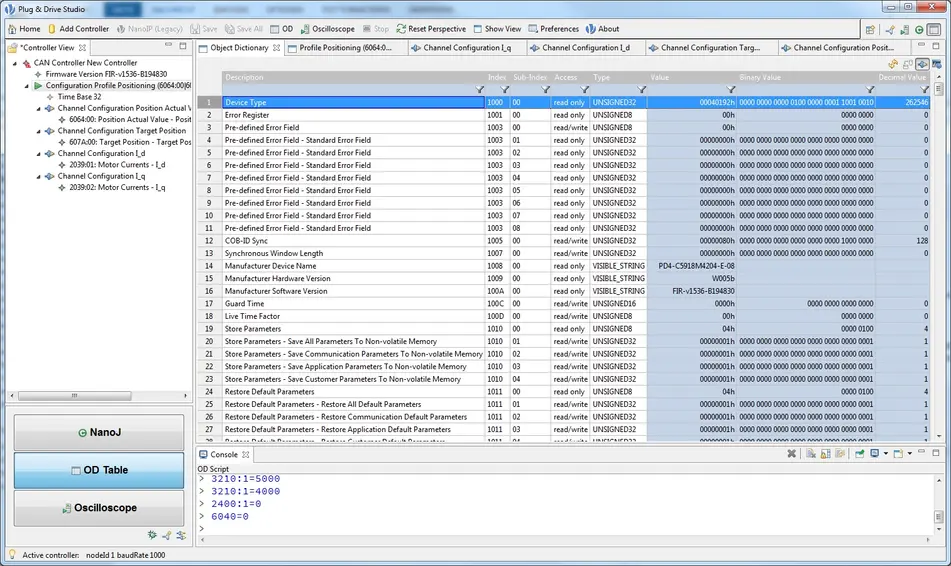Click the Reset Perspective toolbar icon

click(x=430, y=29)
